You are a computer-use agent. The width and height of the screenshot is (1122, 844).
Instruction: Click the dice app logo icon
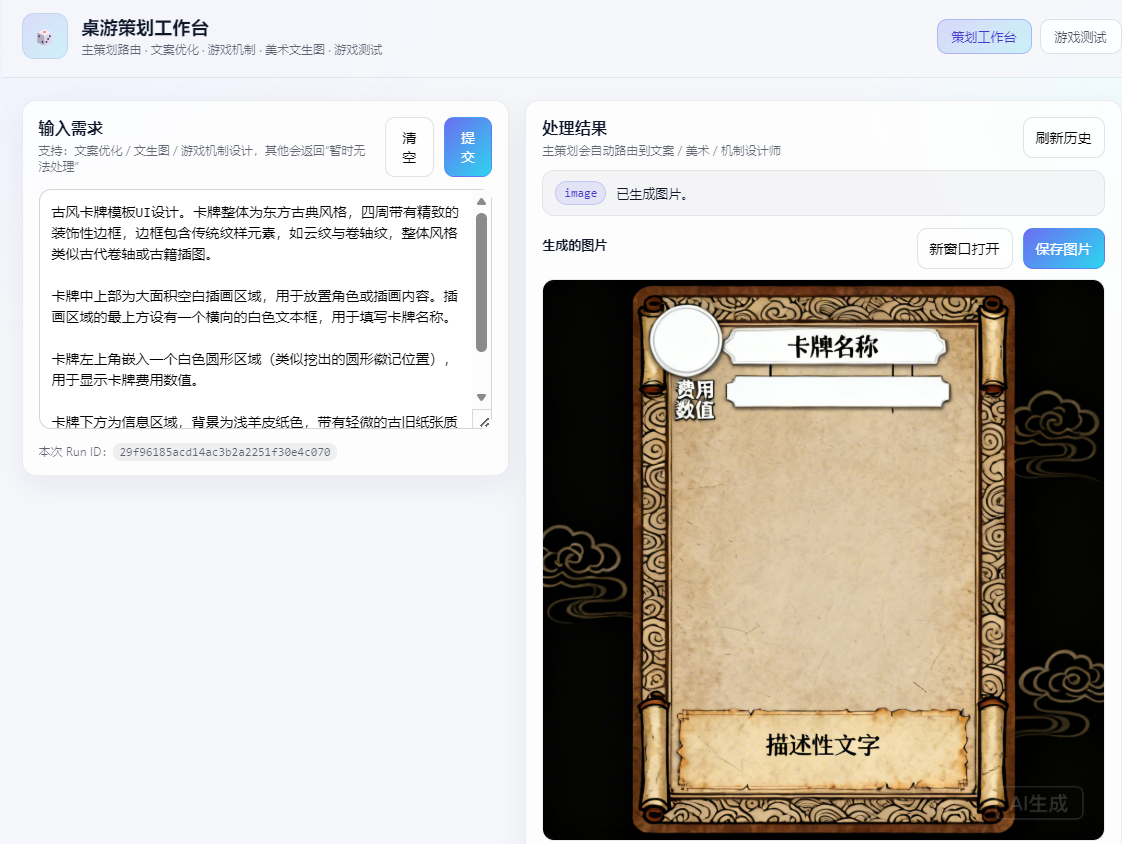pos(45,36)
